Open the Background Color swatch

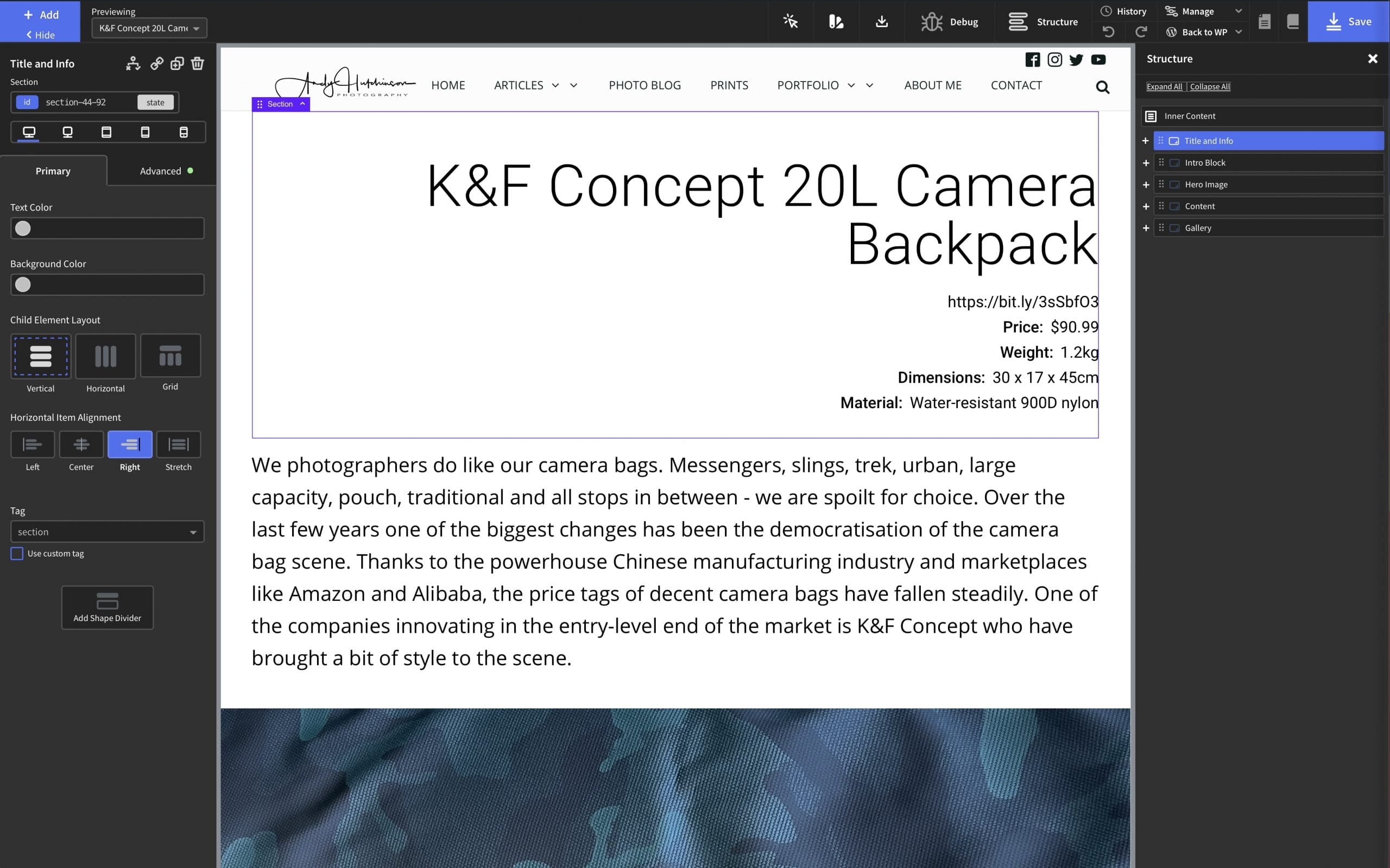23,285
